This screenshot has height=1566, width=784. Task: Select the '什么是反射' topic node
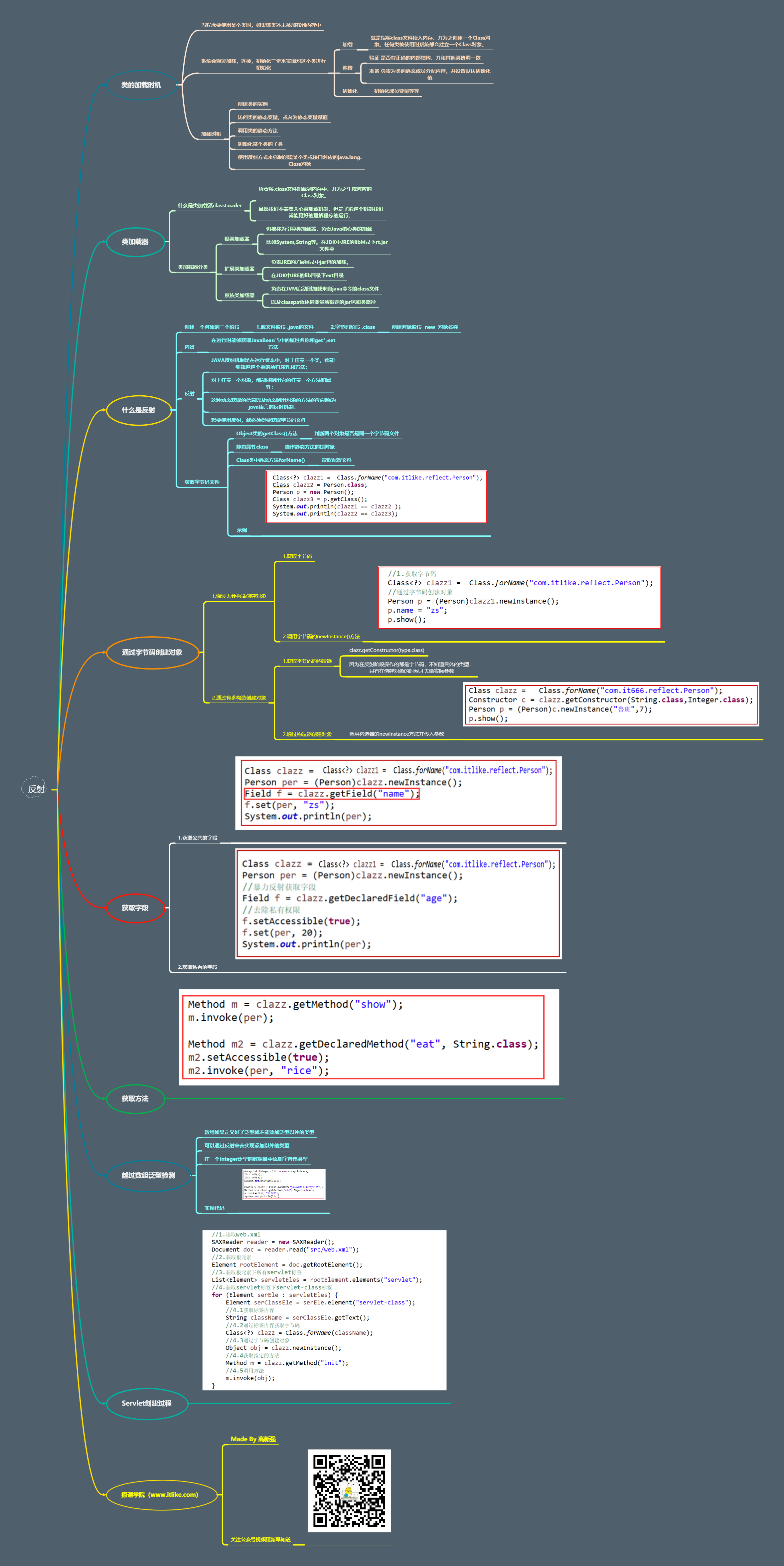coord(139,410)
